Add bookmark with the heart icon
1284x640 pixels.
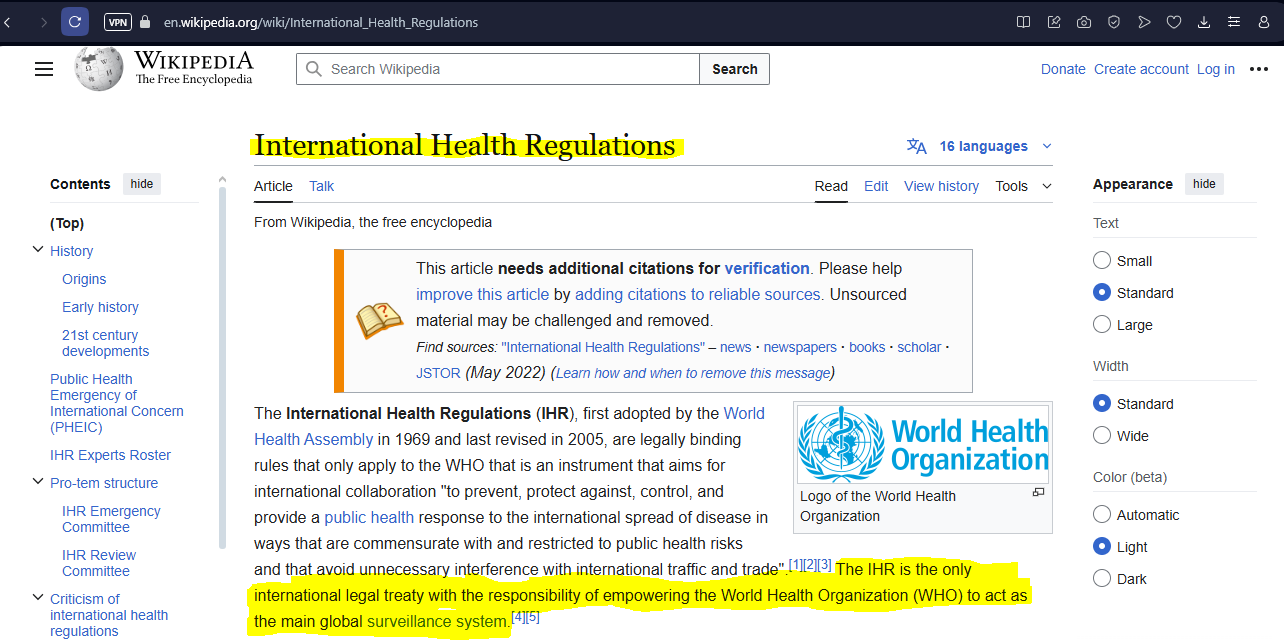(x=1174, y=22)
